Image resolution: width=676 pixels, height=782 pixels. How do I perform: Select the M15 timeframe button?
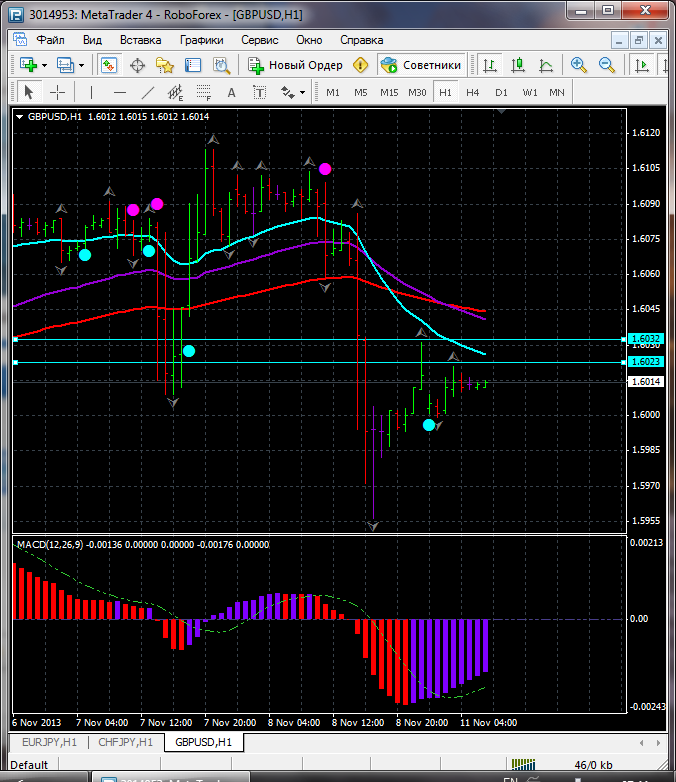(389, 92)
